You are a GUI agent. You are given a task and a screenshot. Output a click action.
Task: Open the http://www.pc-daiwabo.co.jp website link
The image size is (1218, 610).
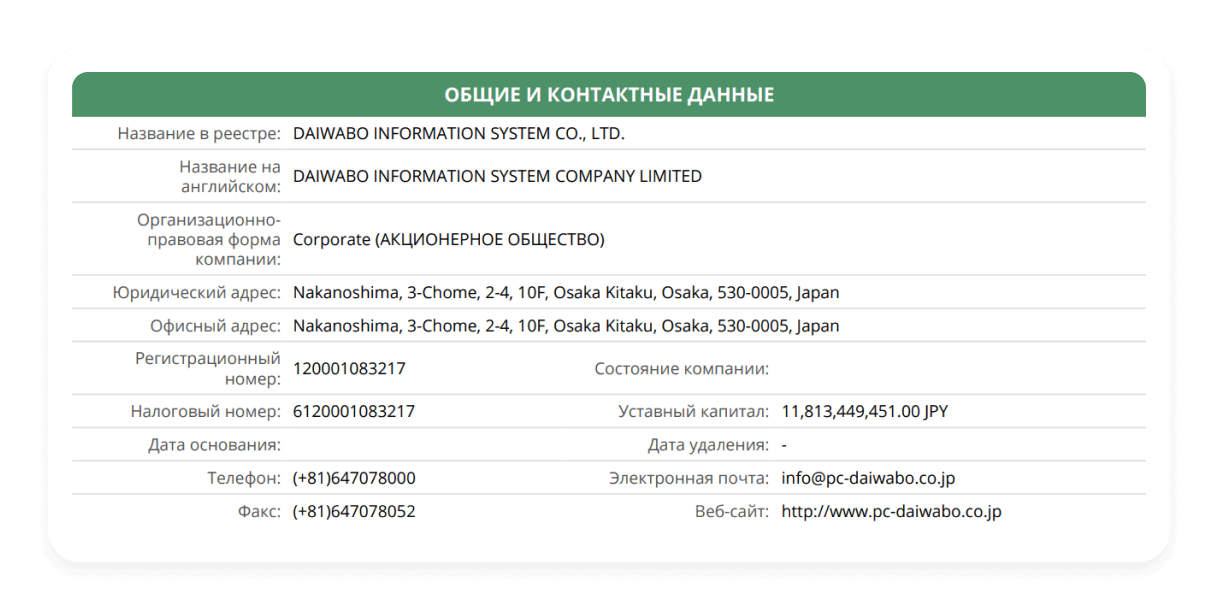tap(891, 512)
